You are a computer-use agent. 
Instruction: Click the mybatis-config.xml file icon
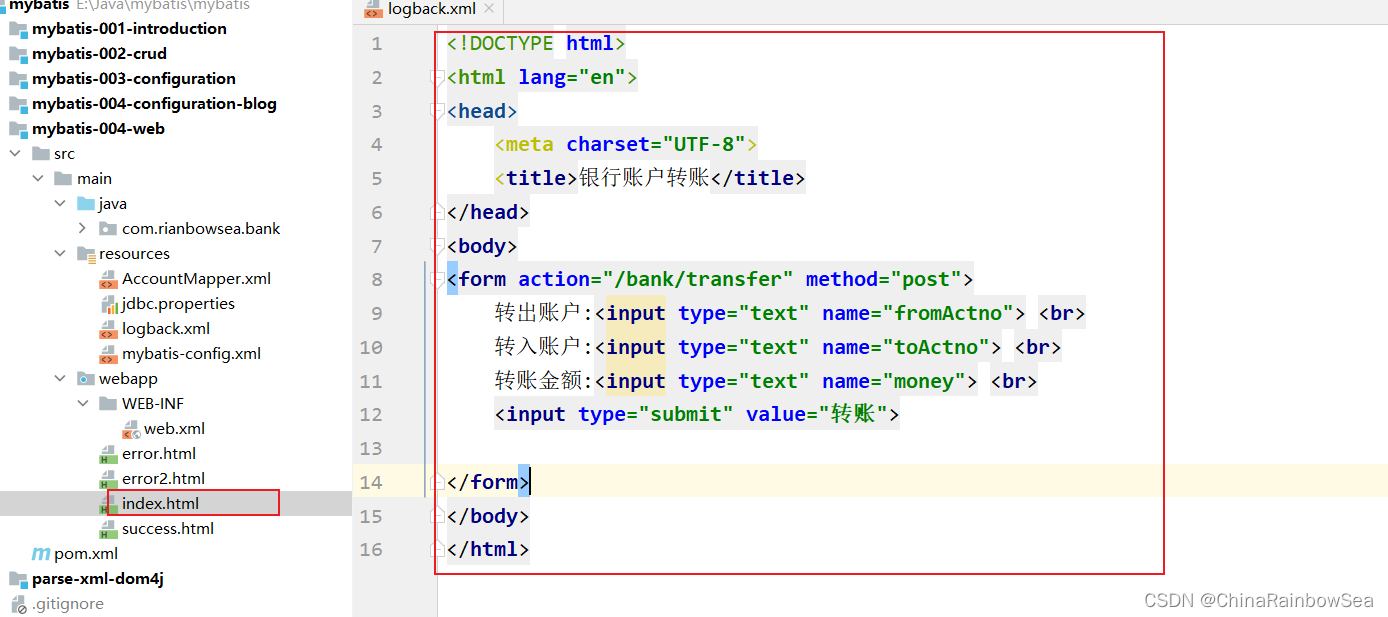108,354
